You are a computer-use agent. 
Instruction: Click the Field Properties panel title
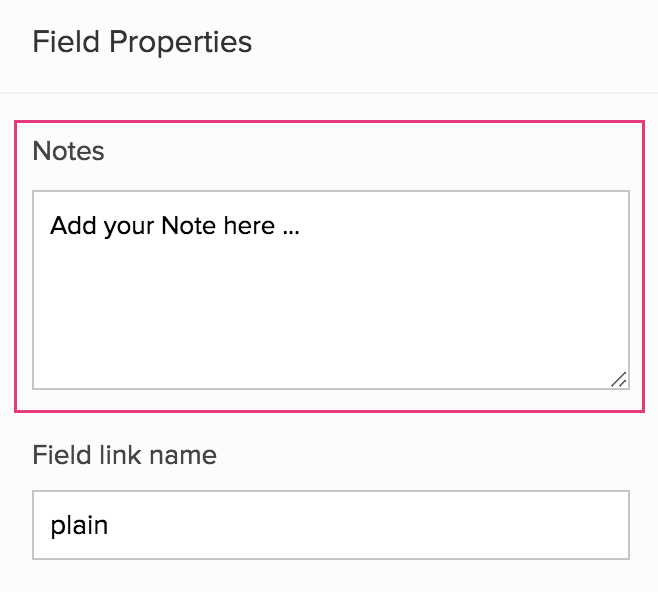pos(142,42)
